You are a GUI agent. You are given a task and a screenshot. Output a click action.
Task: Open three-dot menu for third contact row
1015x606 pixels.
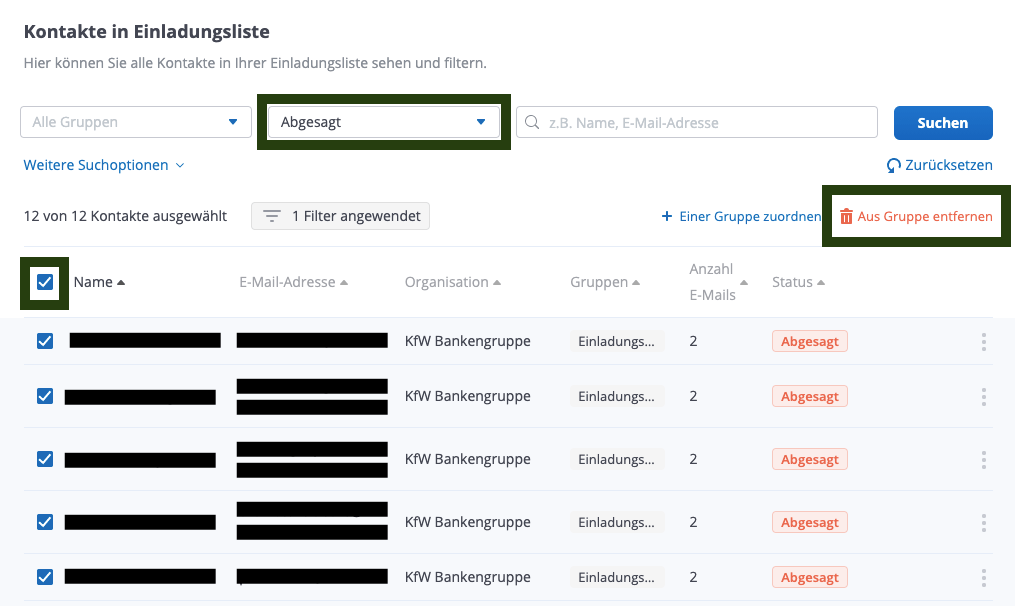[x=984, y=460]
